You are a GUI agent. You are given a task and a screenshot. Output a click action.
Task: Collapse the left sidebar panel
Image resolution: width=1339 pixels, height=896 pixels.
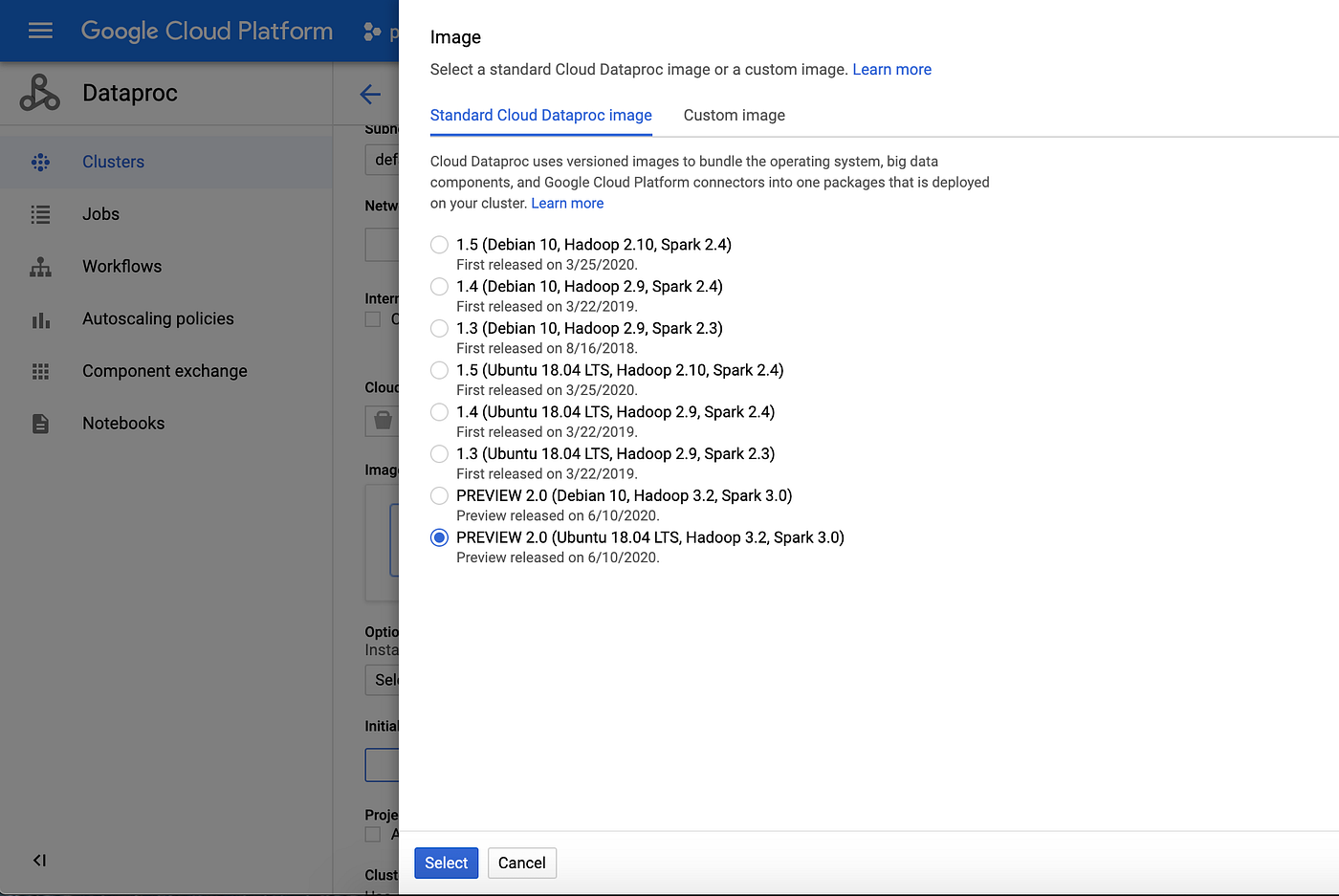[38, 860]
